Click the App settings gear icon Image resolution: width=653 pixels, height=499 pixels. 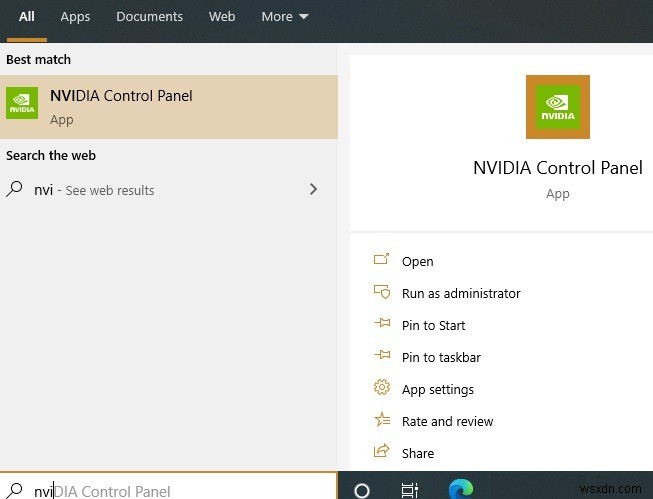pos(381,388)
